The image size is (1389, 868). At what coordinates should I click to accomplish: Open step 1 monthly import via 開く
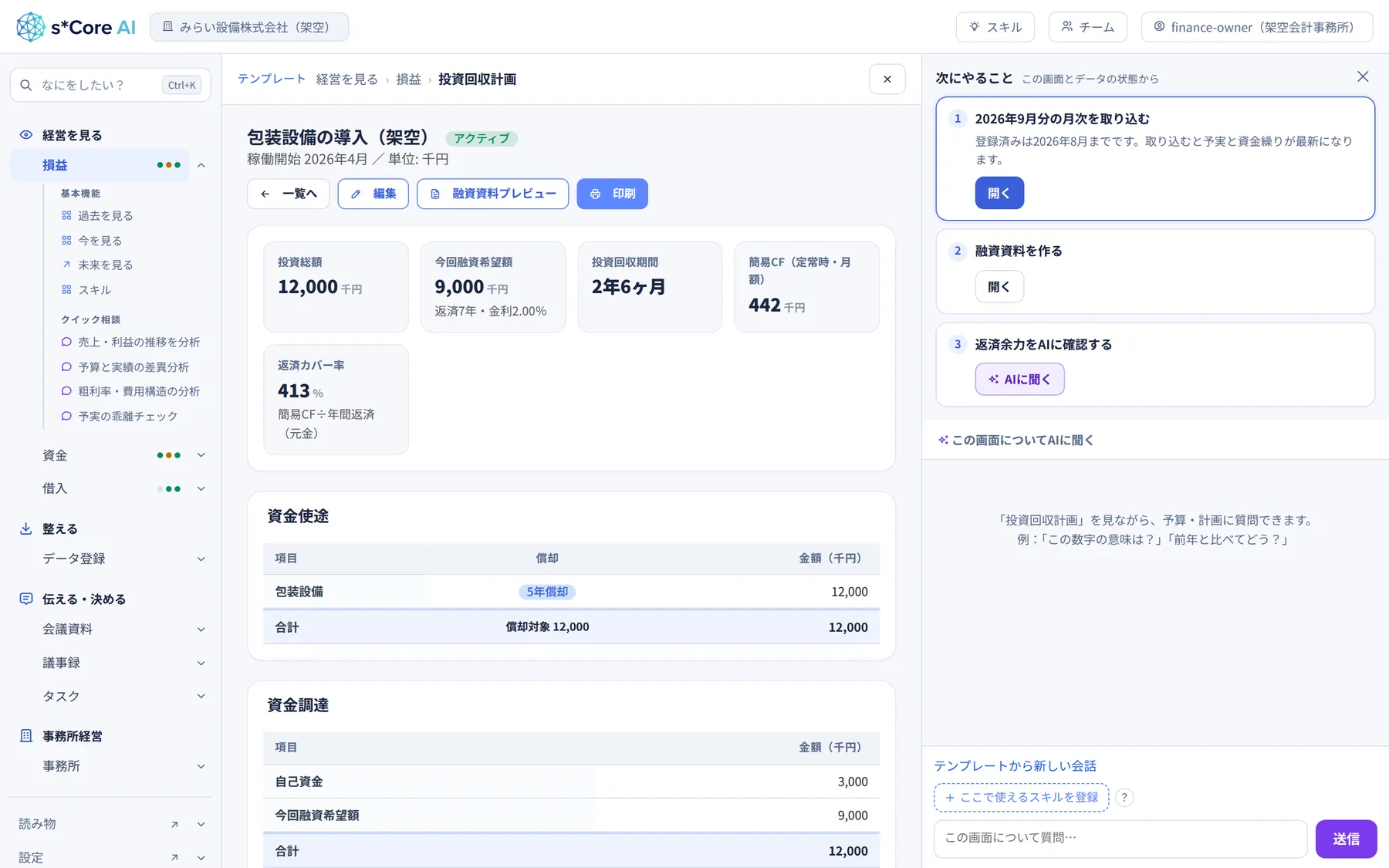999,193
